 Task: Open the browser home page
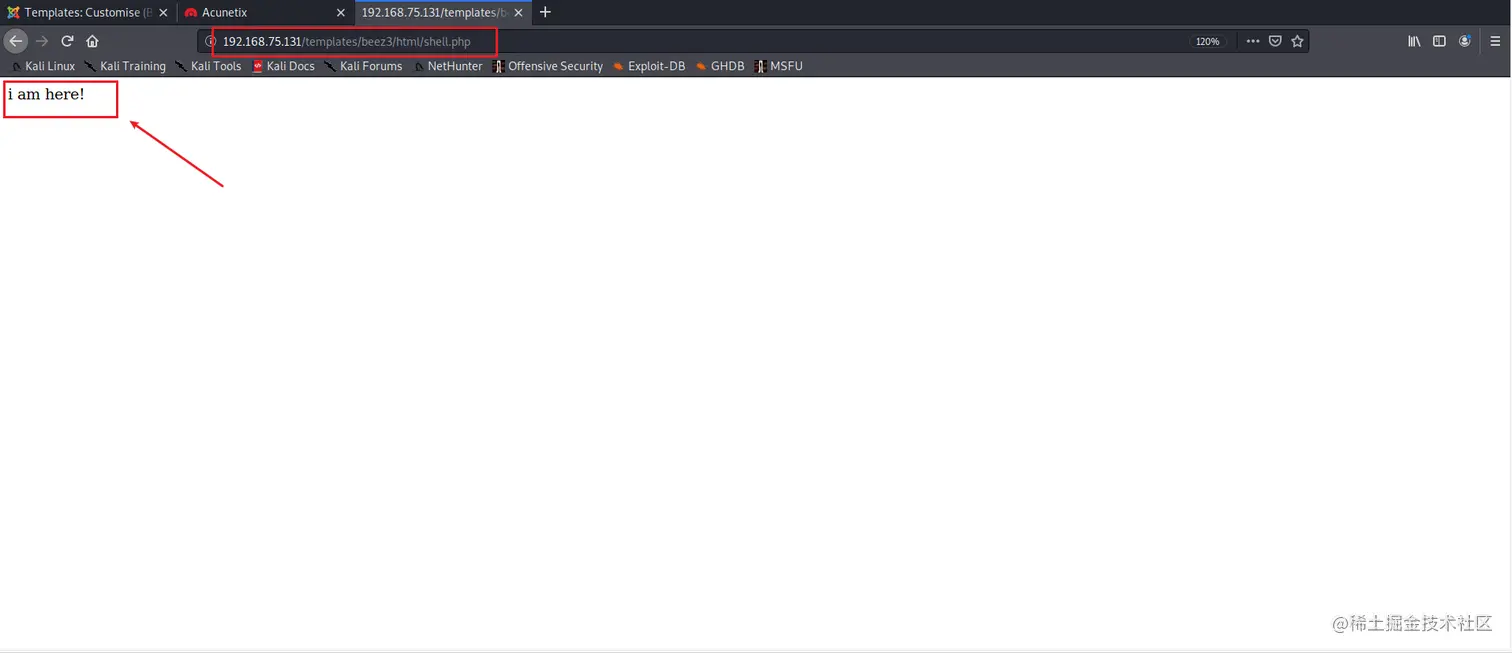92,41
